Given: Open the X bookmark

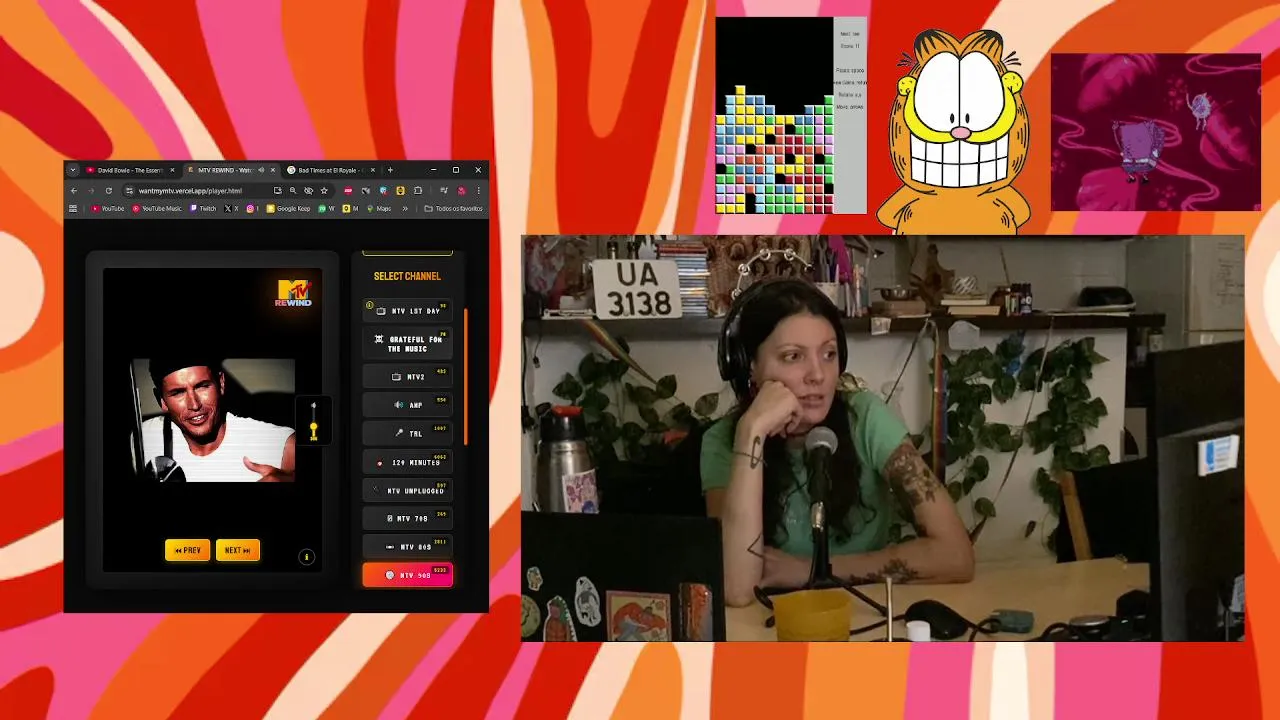Looking at the screenshot, I should click(x=233, y=209).
